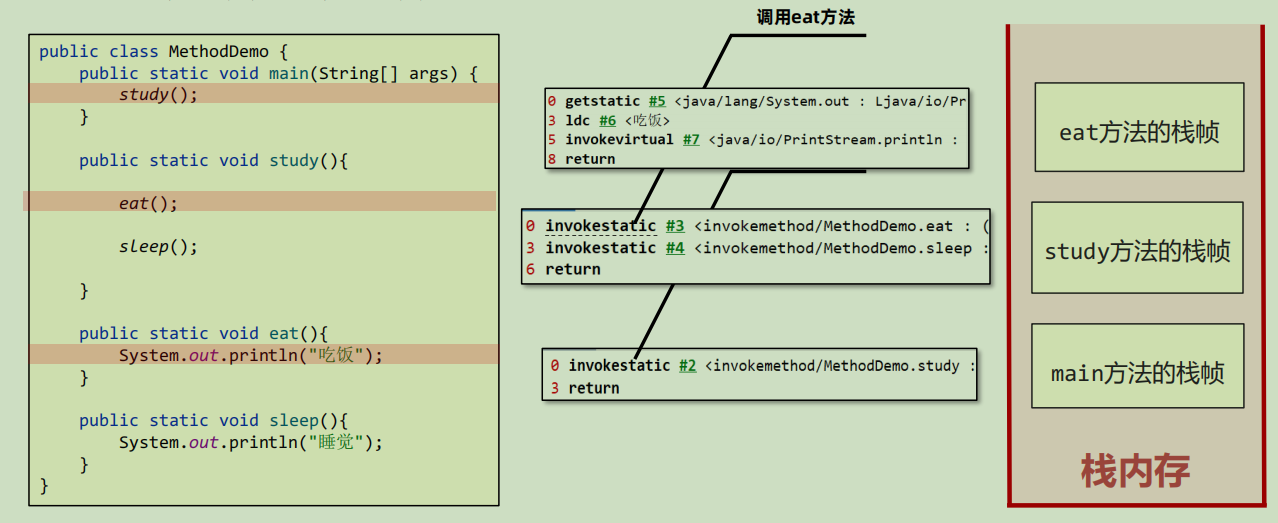Click the 'public static void study(){' line
1278x523 pixels.
tap(213, 160)
